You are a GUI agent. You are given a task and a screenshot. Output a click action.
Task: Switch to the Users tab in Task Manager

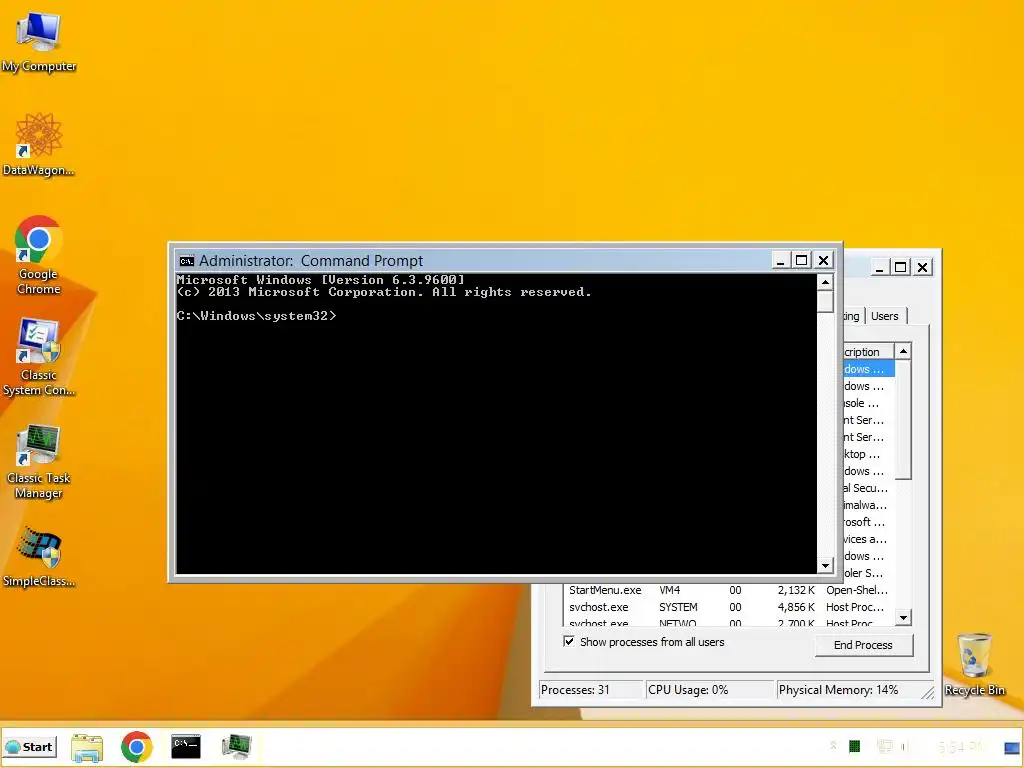pyautogui.click(x=885, y=316)
